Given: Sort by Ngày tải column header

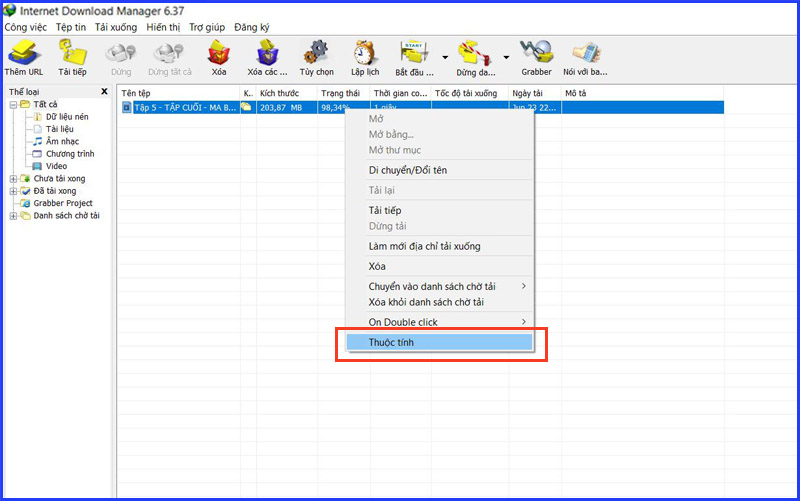Looking at the screenshot, I should point(535,93).
